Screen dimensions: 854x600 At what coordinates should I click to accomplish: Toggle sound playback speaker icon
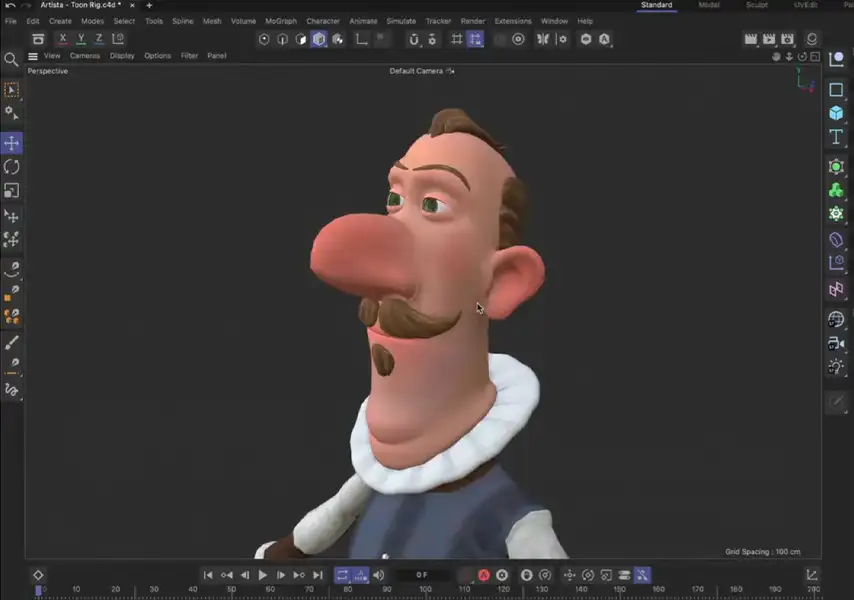pyautogui.click(x=378, y=575)
